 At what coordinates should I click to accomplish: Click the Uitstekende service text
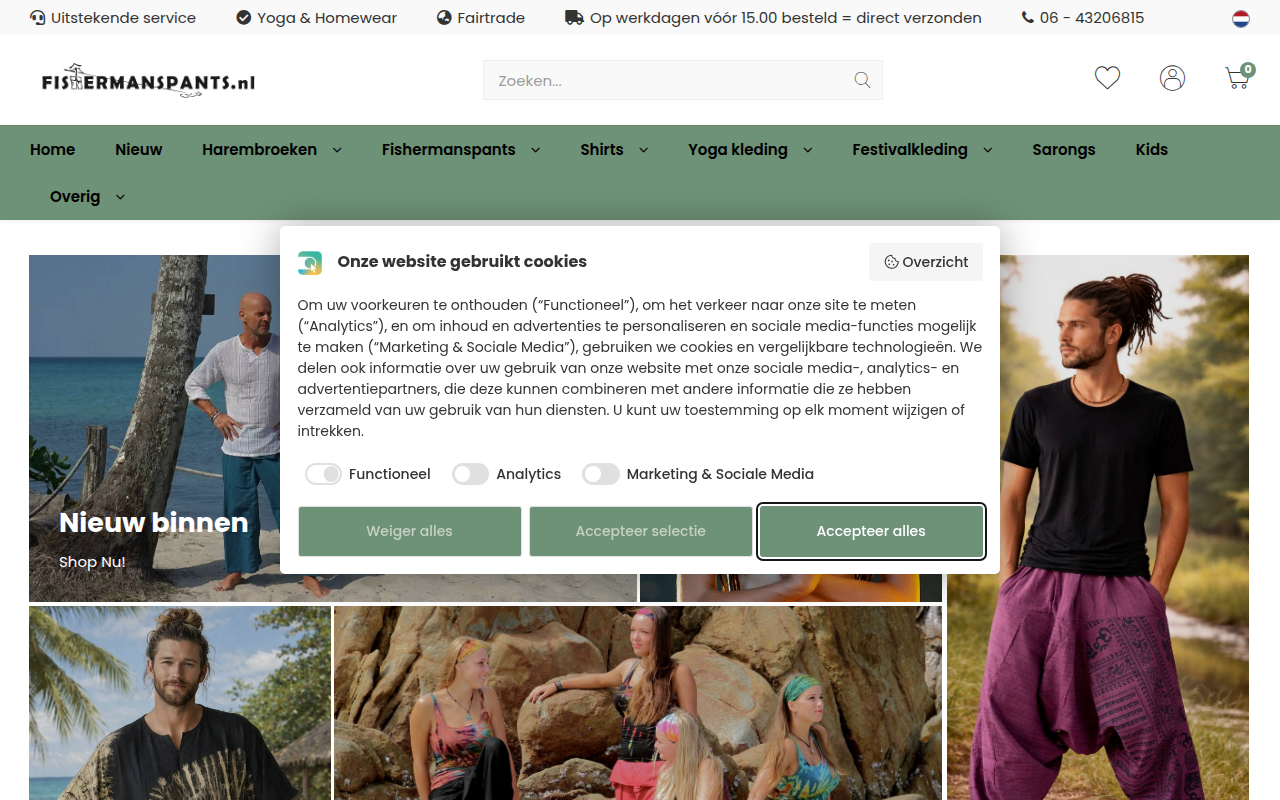pyautogui.click(x=123, y=18)
